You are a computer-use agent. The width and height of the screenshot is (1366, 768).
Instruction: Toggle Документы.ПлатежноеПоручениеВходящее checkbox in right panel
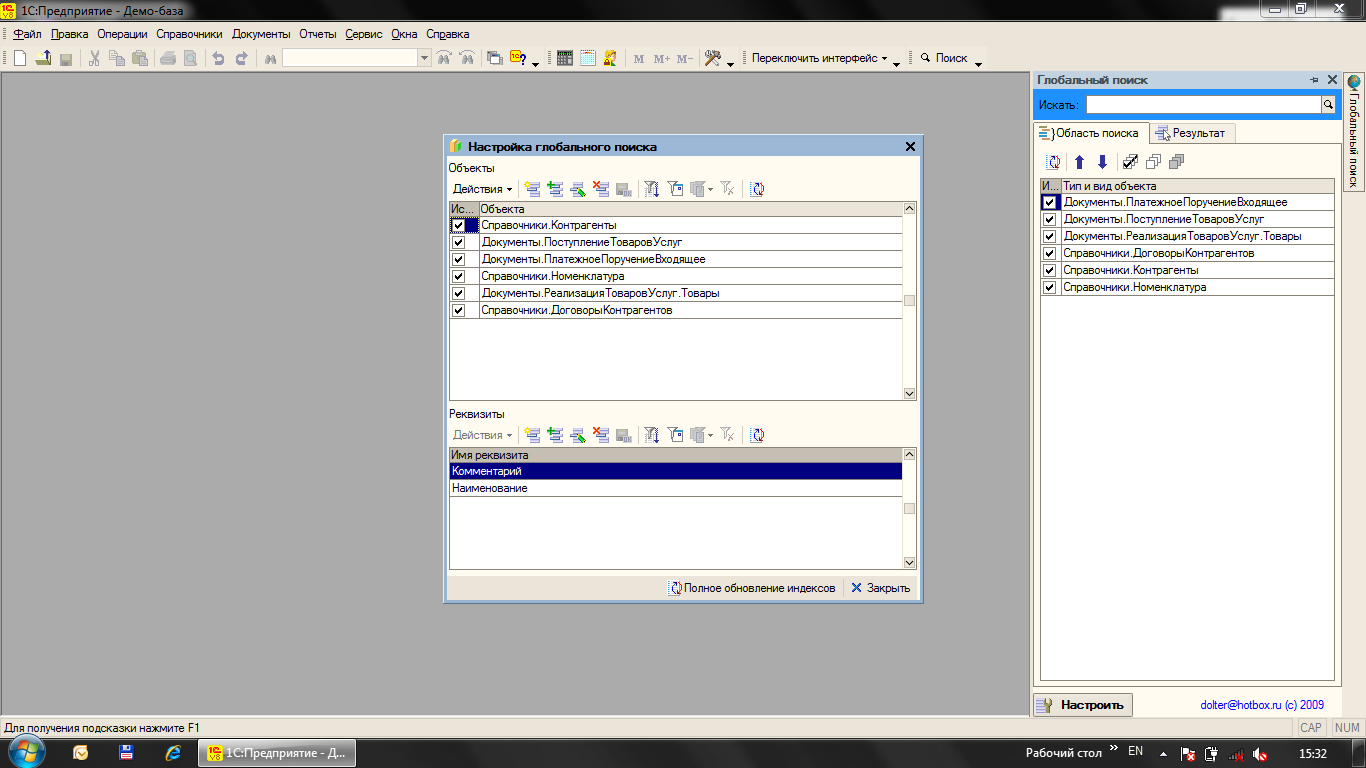(1049, 202)
